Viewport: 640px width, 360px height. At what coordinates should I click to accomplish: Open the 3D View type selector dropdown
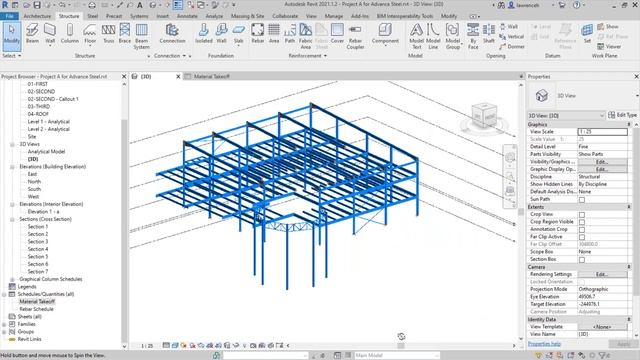[566, 116]
